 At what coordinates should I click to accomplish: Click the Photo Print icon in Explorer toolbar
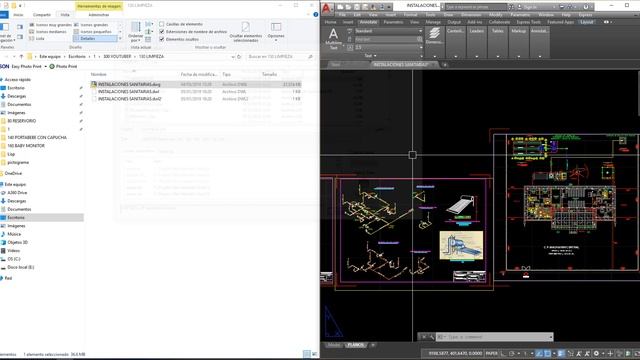[52, 66]
